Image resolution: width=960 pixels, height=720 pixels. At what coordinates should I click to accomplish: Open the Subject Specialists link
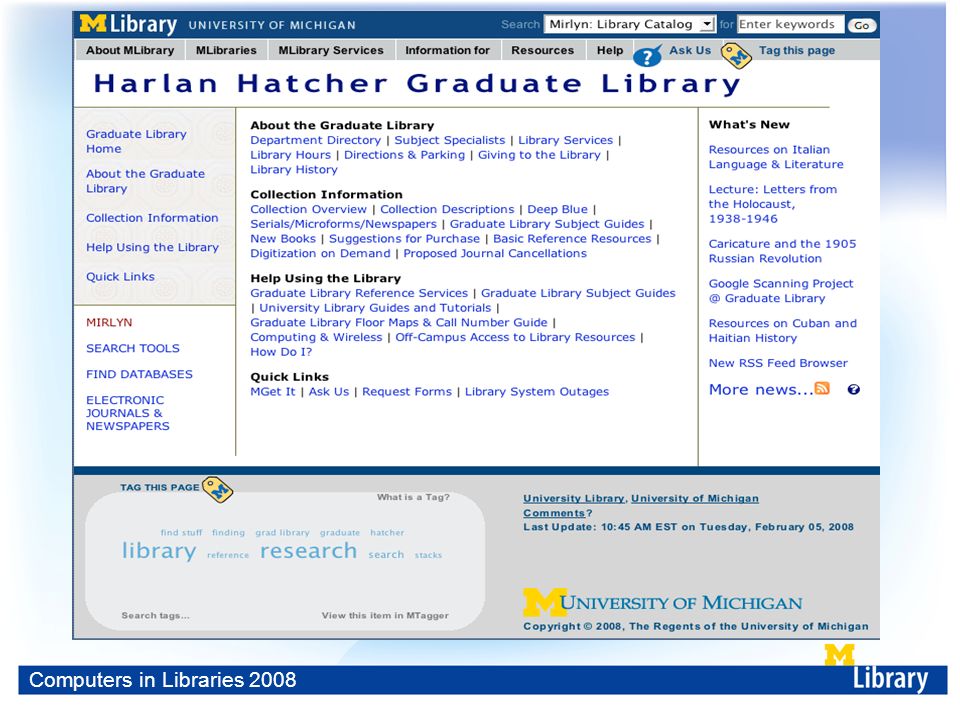[x=449, y=140]
